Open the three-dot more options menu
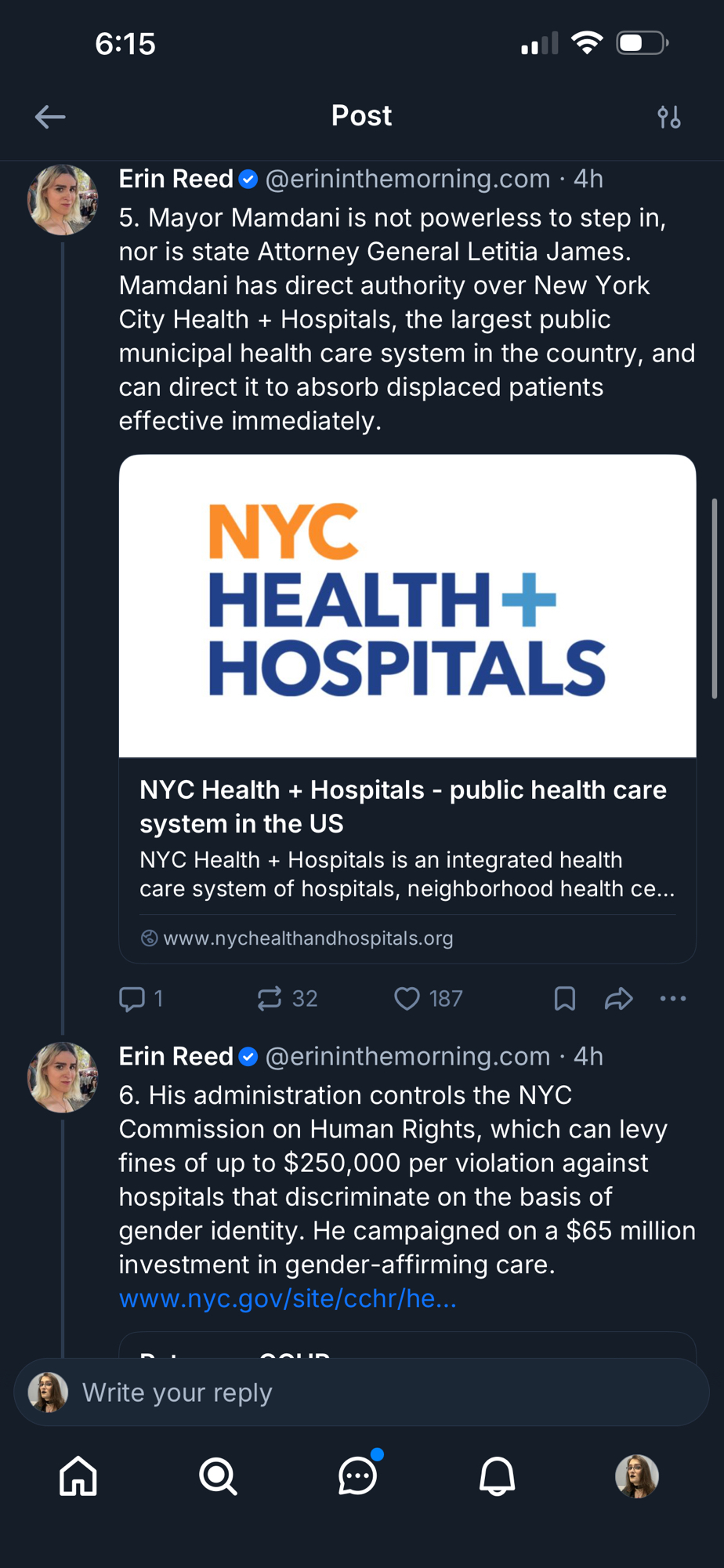Screen dimensions: 724x1568 (672, 998)
